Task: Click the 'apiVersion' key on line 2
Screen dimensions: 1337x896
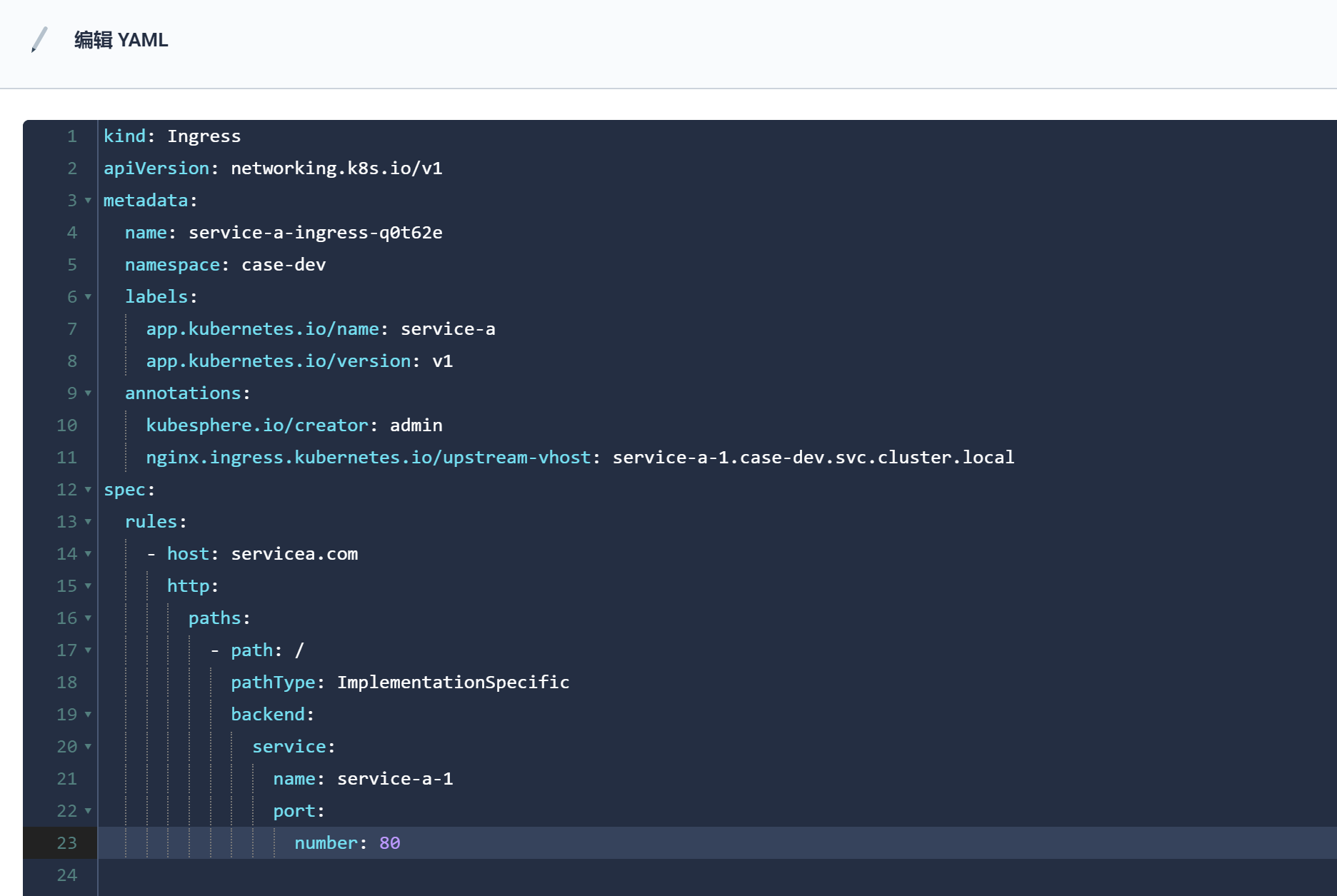Action: (x=156, y=168)
